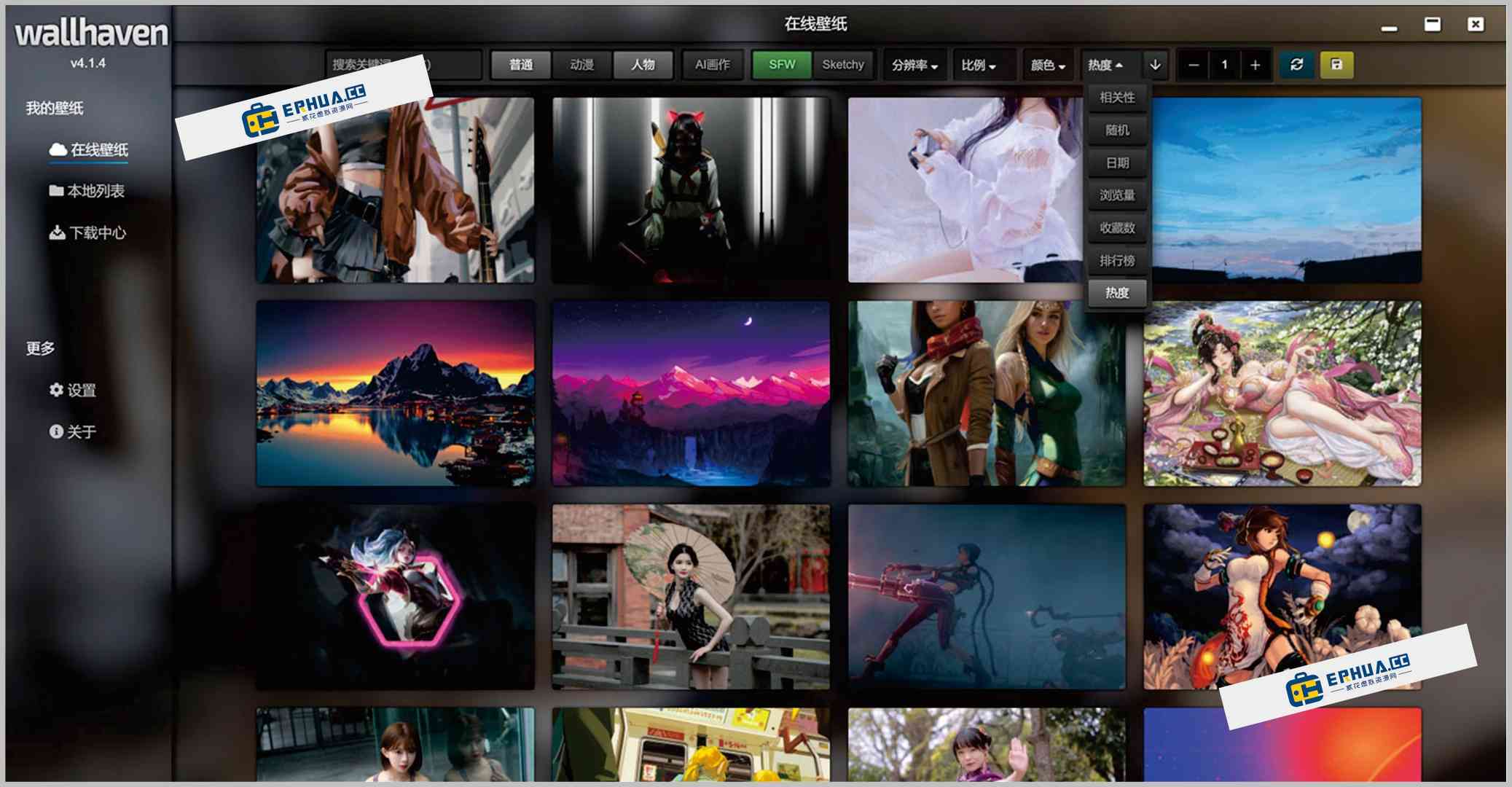Screen dimensions: 1512x787
Task: Open 设置 settings page
Action: click(73, 390)
